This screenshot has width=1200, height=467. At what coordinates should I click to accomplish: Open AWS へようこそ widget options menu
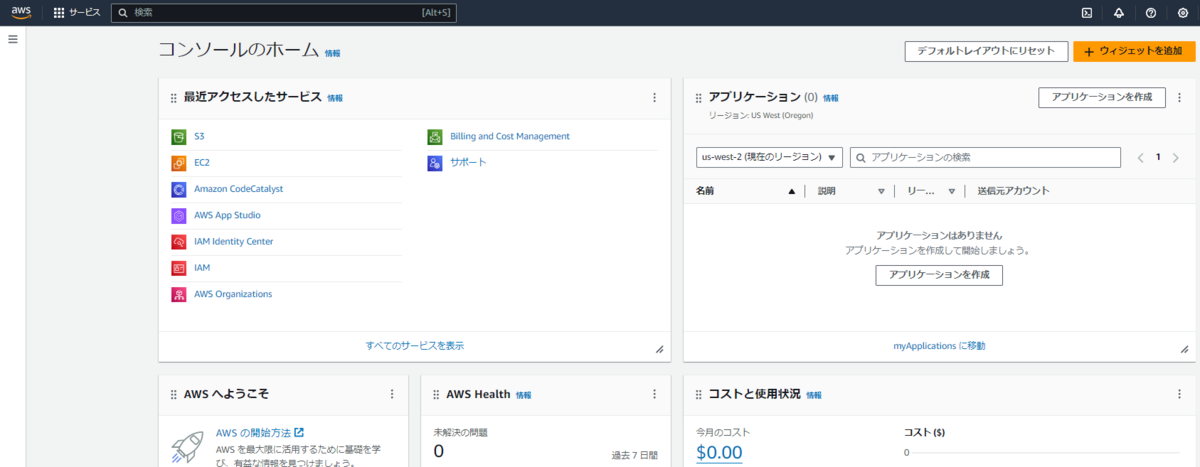point(392,394)
